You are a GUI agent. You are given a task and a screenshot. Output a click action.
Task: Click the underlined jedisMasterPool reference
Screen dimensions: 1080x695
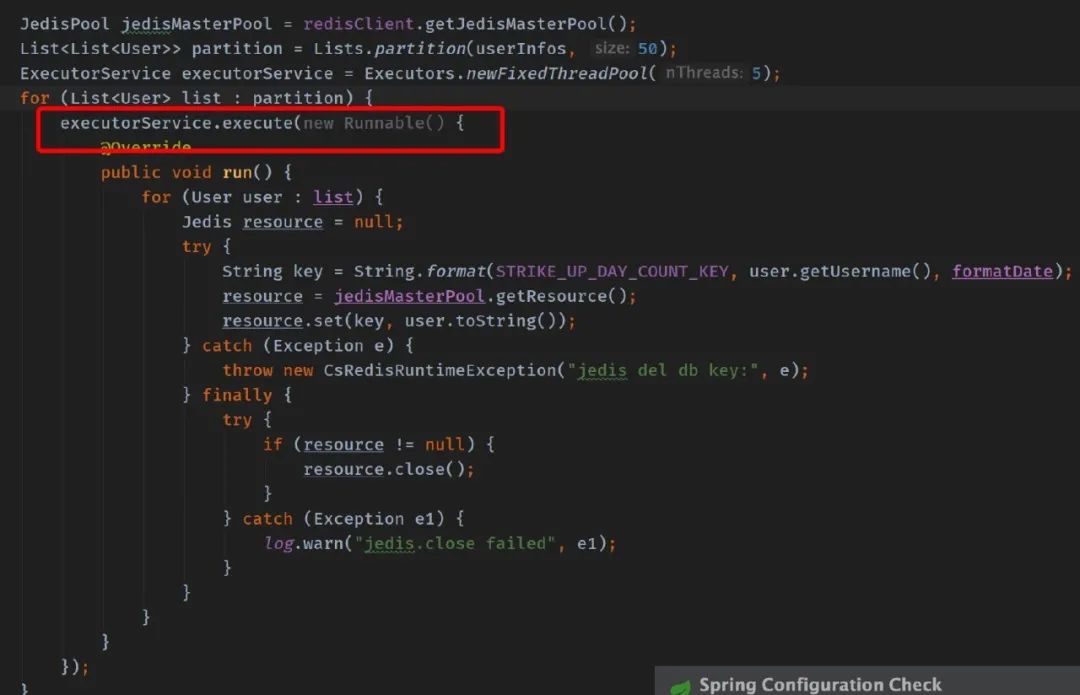(409, 296)
